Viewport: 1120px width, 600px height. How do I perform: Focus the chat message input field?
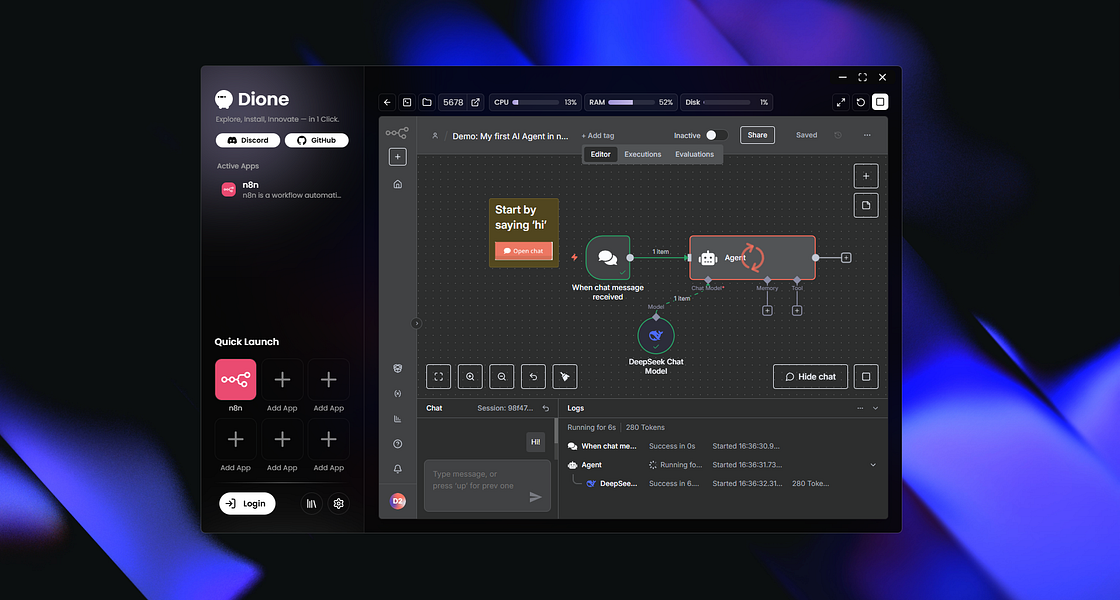487,486
